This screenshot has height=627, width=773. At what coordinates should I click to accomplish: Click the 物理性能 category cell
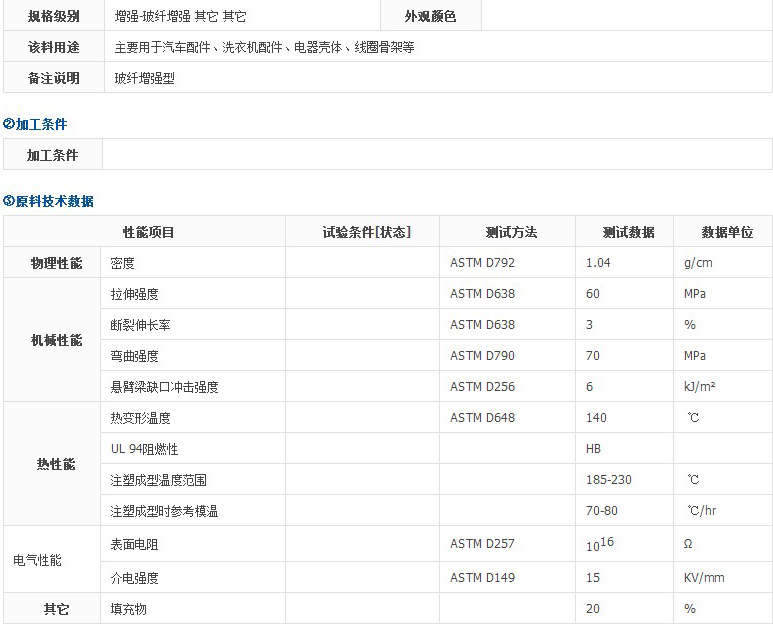(x=56, y=263)
